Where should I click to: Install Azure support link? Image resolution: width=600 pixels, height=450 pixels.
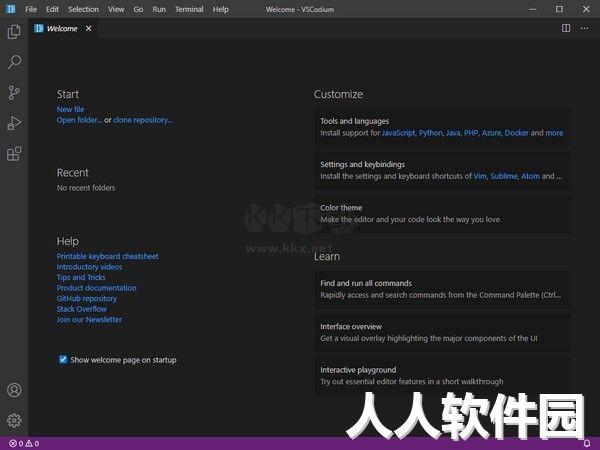492,133
